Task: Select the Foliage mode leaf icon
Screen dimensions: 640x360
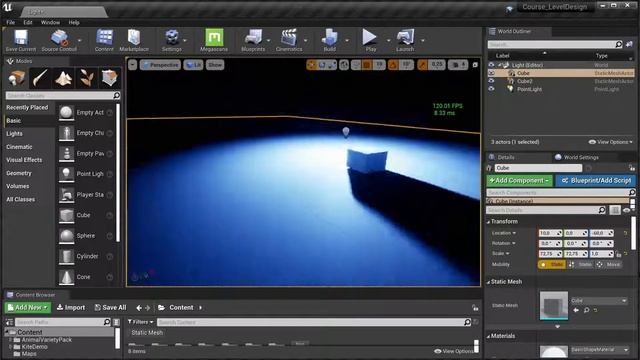Action: pyautogui.click(x=87, y=78)
